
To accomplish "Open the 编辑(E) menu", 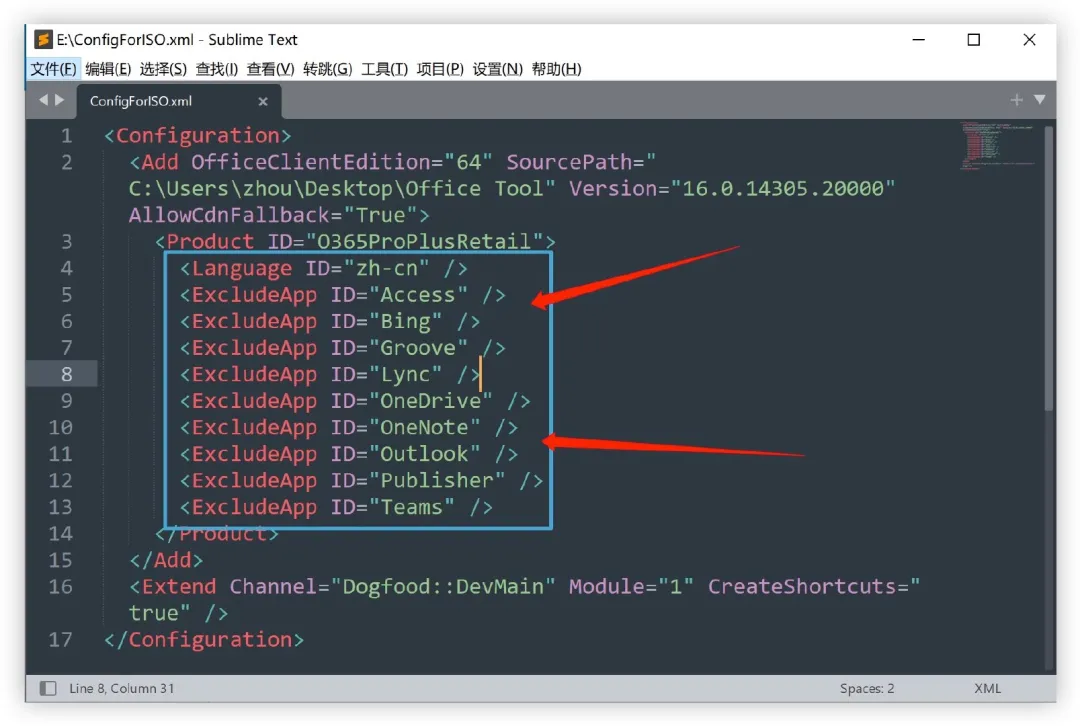I will [x=108, y=69].
